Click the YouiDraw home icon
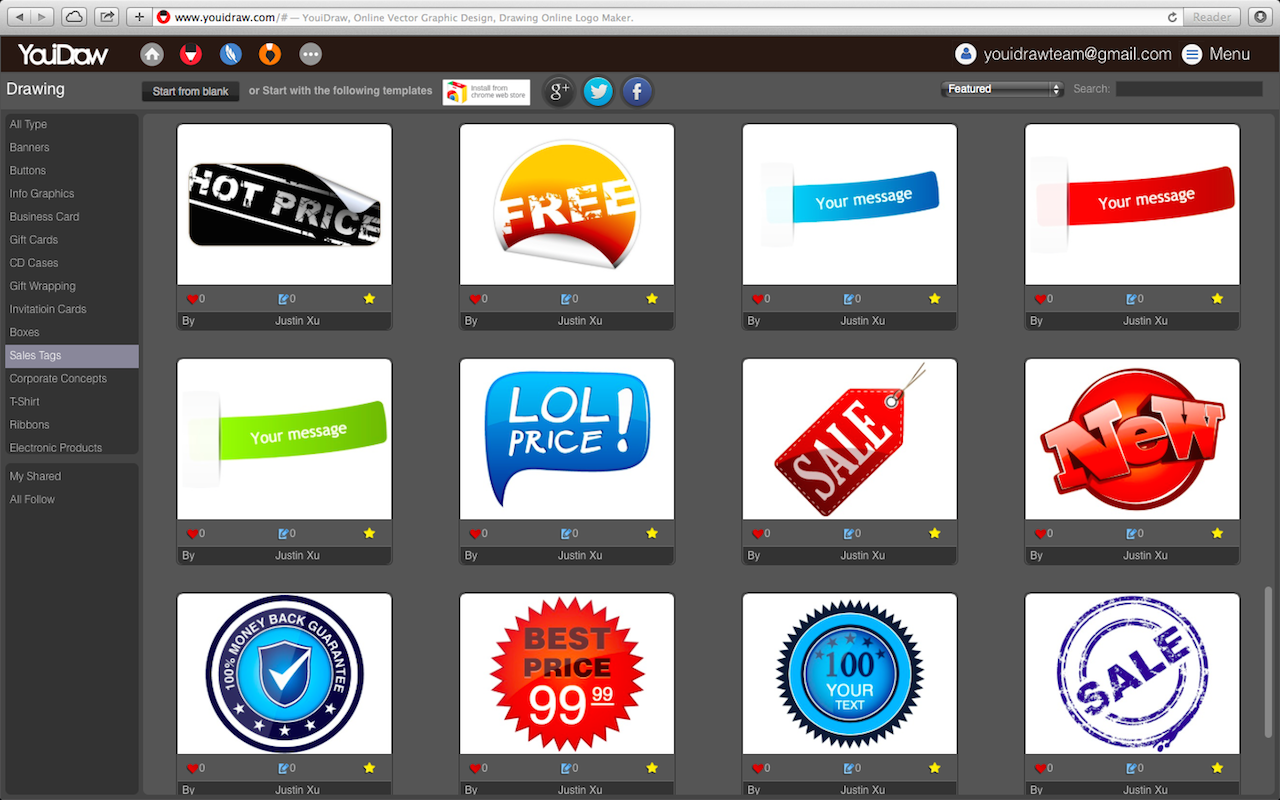The width and height of the screenshot is (1280, 800). pyautogui.click(x=151, y=54)
